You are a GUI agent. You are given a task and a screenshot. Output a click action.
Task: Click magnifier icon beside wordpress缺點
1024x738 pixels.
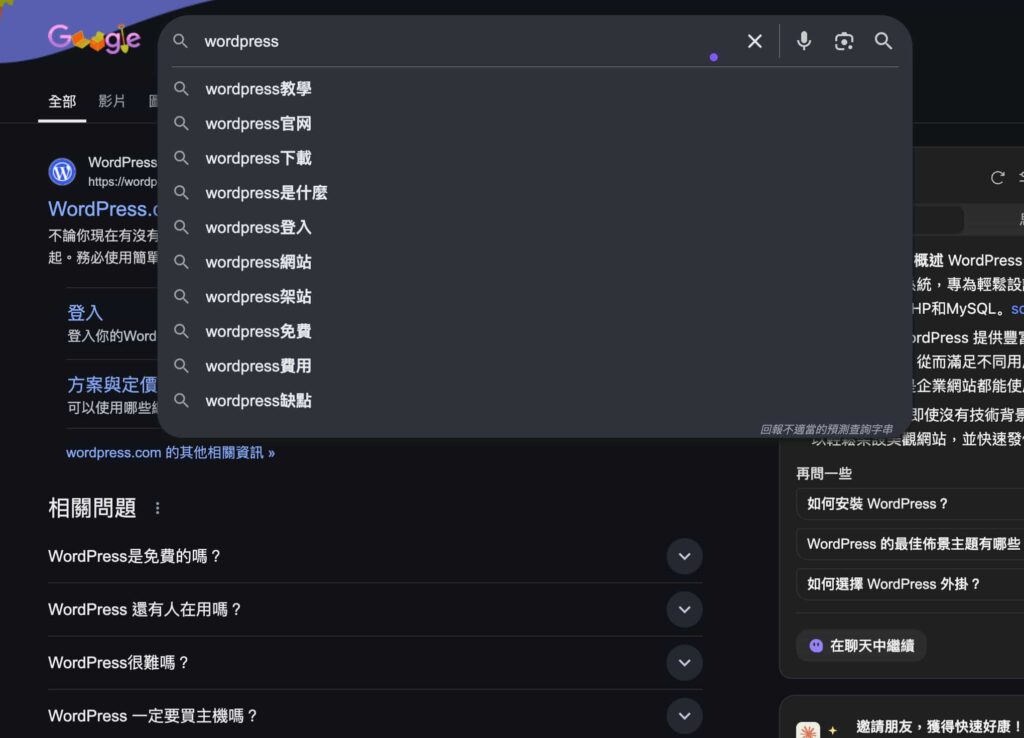tap(181, 400)
